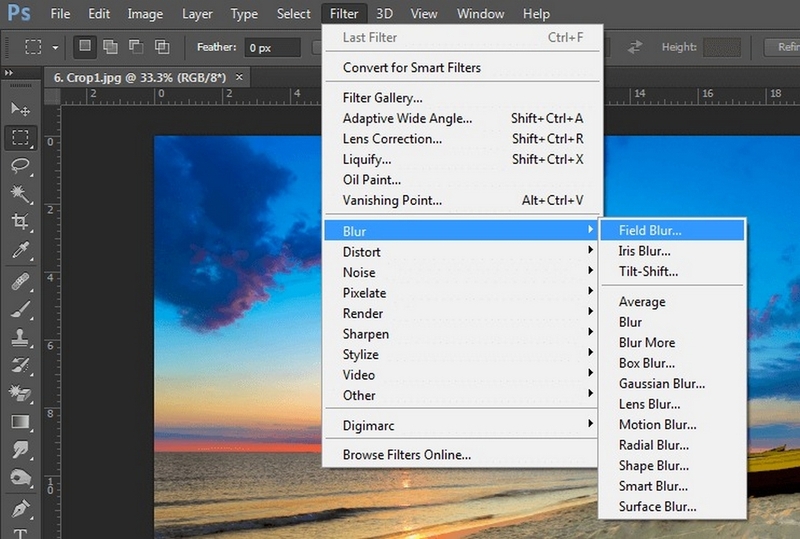Viewport: 800px width, 539px height.
Task: Select the Magic Wand tool
Action: coord(20,194)
